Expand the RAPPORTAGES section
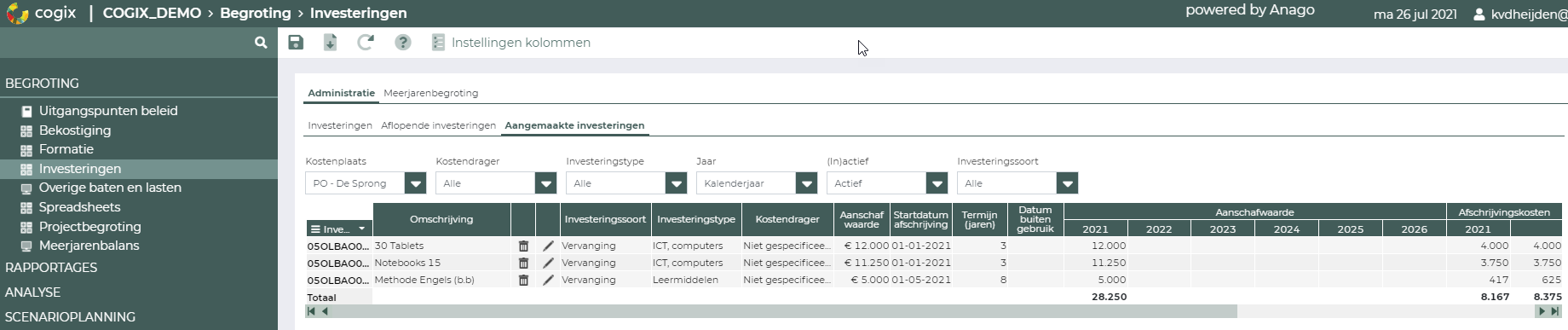1568x330 pixels. click(x=51, y=268)
